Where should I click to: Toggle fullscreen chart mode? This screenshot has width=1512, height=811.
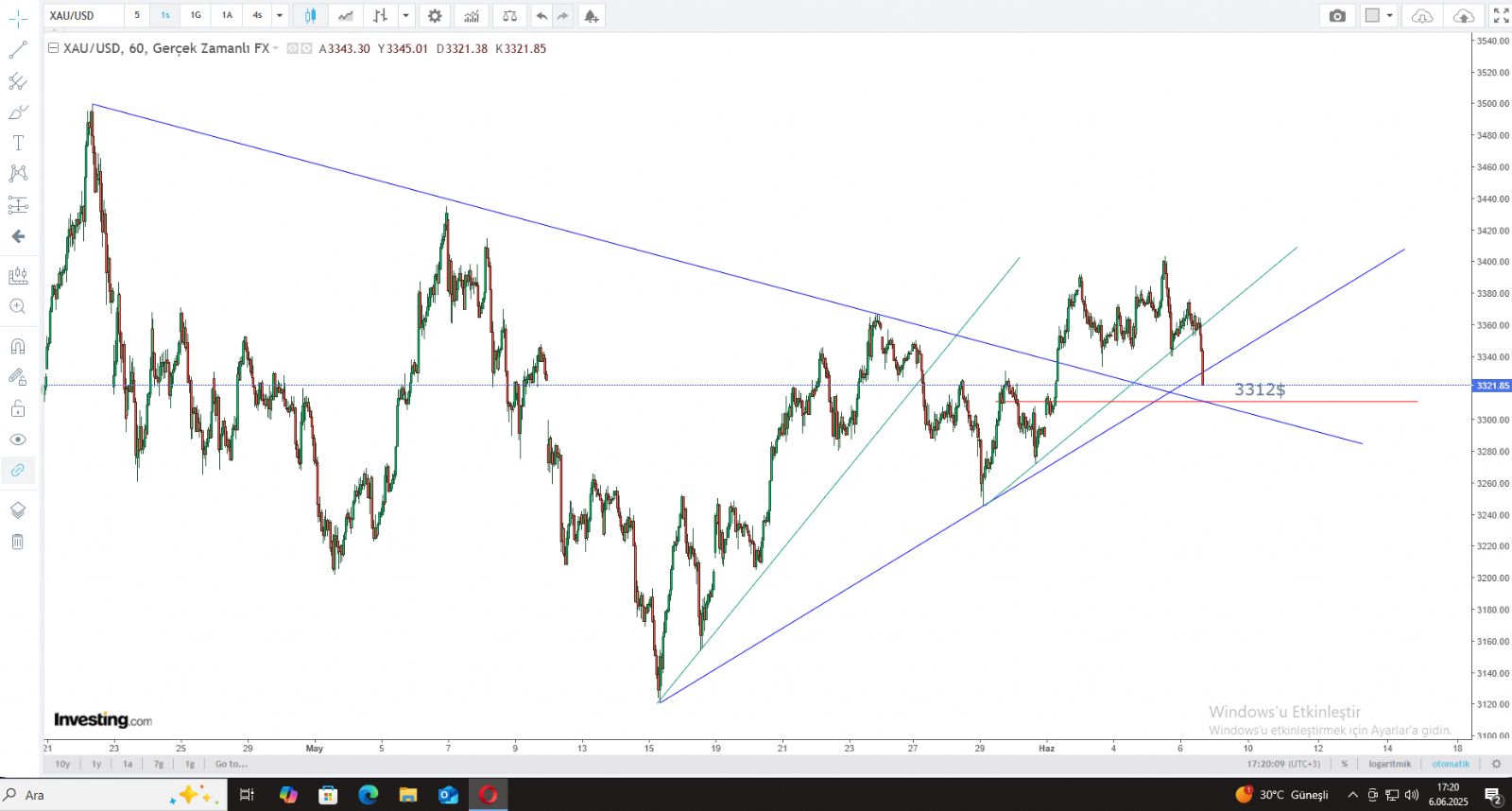click(1501, 15)
